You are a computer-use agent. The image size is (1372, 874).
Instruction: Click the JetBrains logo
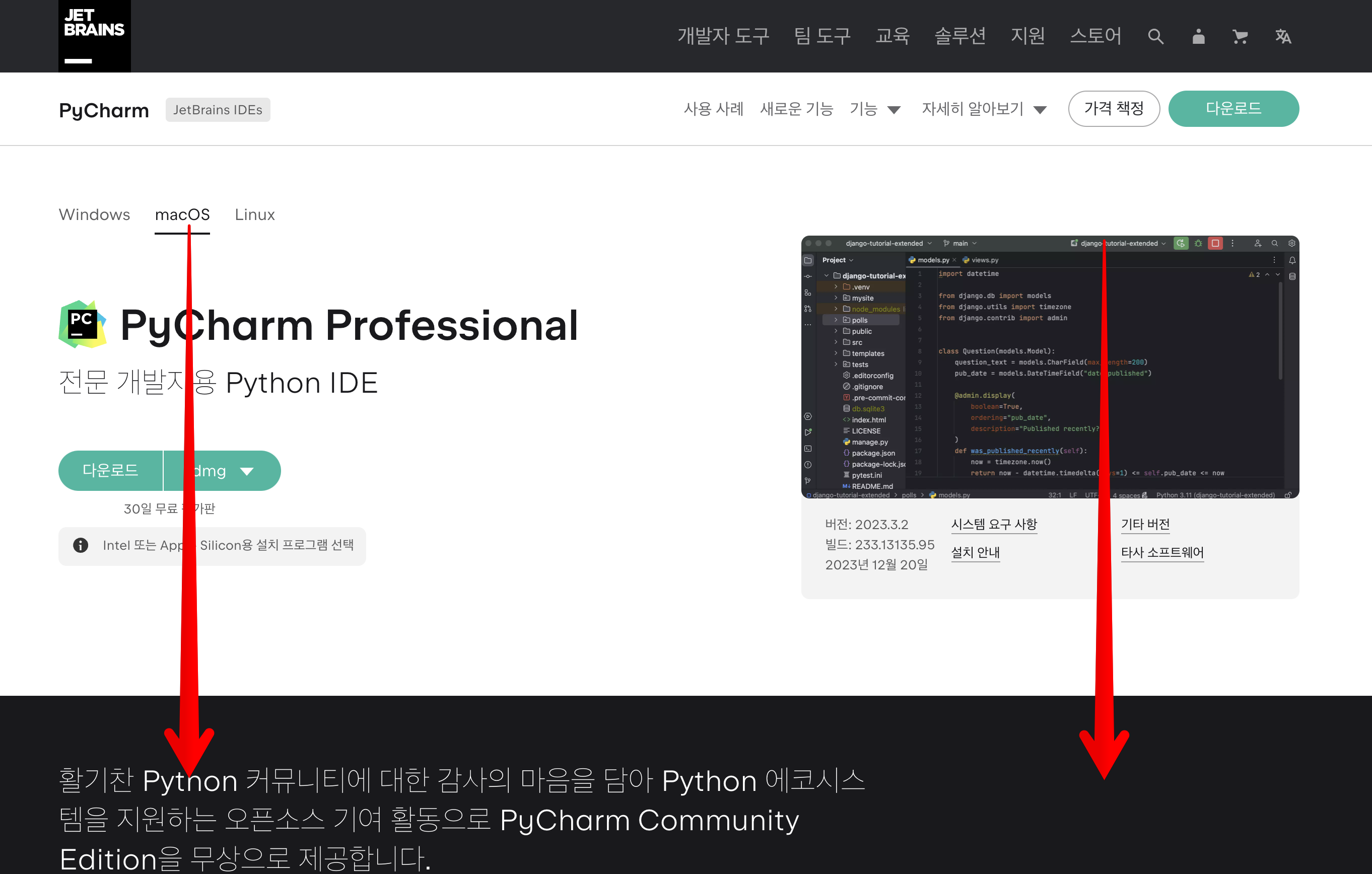pyautogui.click(x=94, y=35)
